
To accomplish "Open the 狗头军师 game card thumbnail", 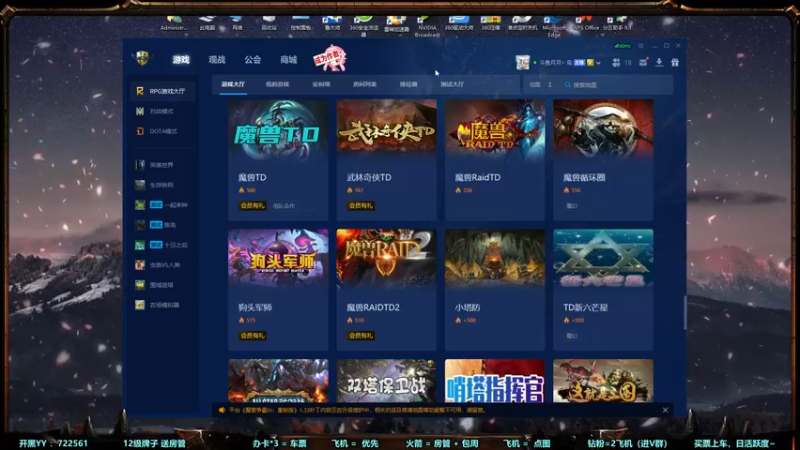I will [278, 260].
